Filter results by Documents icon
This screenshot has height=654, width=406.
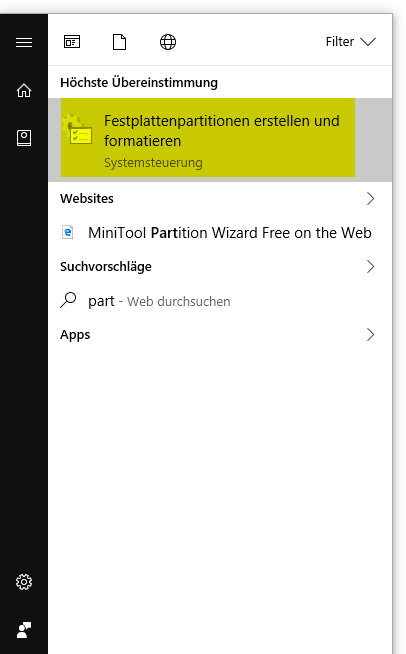pos(119,42)
